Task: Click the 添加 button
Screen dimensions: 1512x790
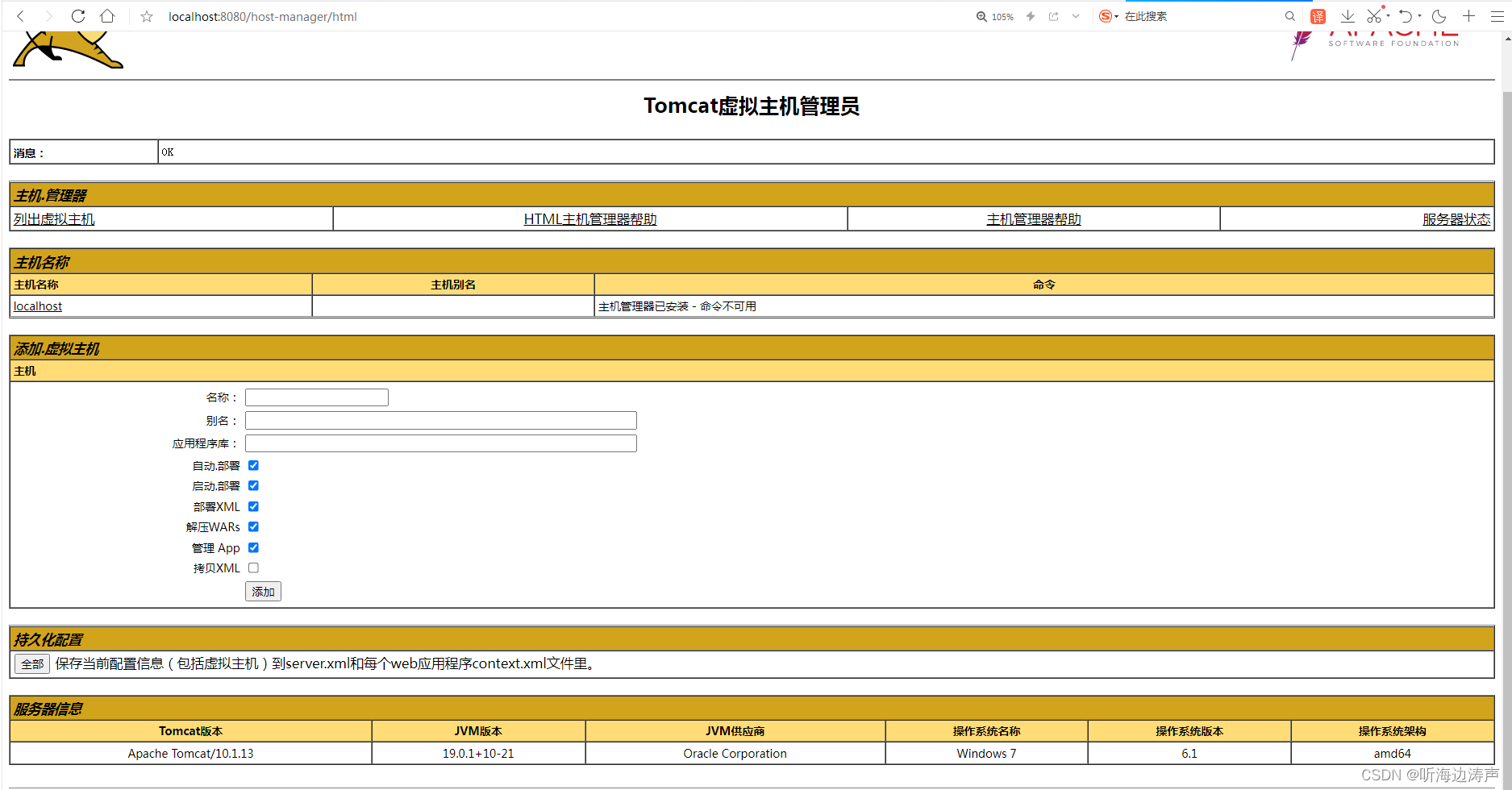Action: tap(263, 592)
